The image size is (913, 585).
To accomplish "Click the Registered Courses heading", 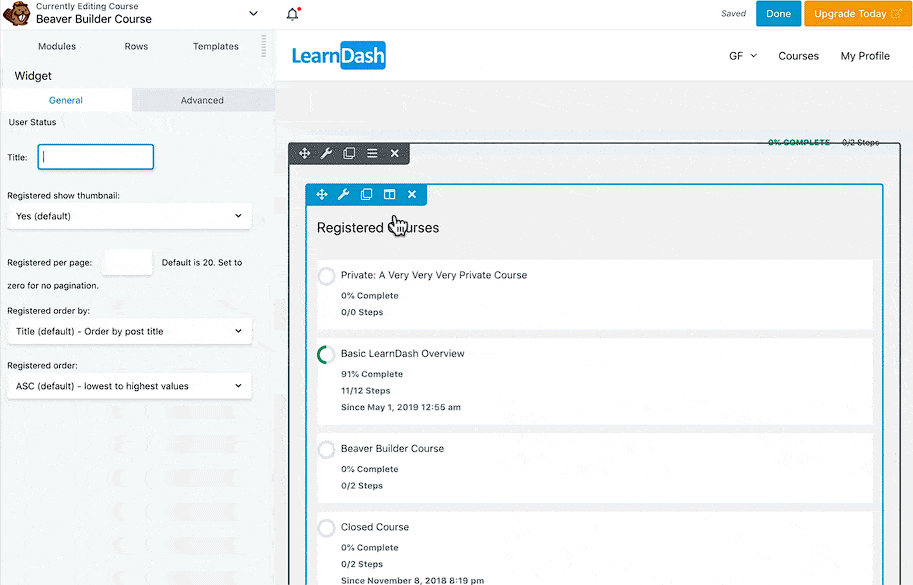I will (x=378, y=228).
